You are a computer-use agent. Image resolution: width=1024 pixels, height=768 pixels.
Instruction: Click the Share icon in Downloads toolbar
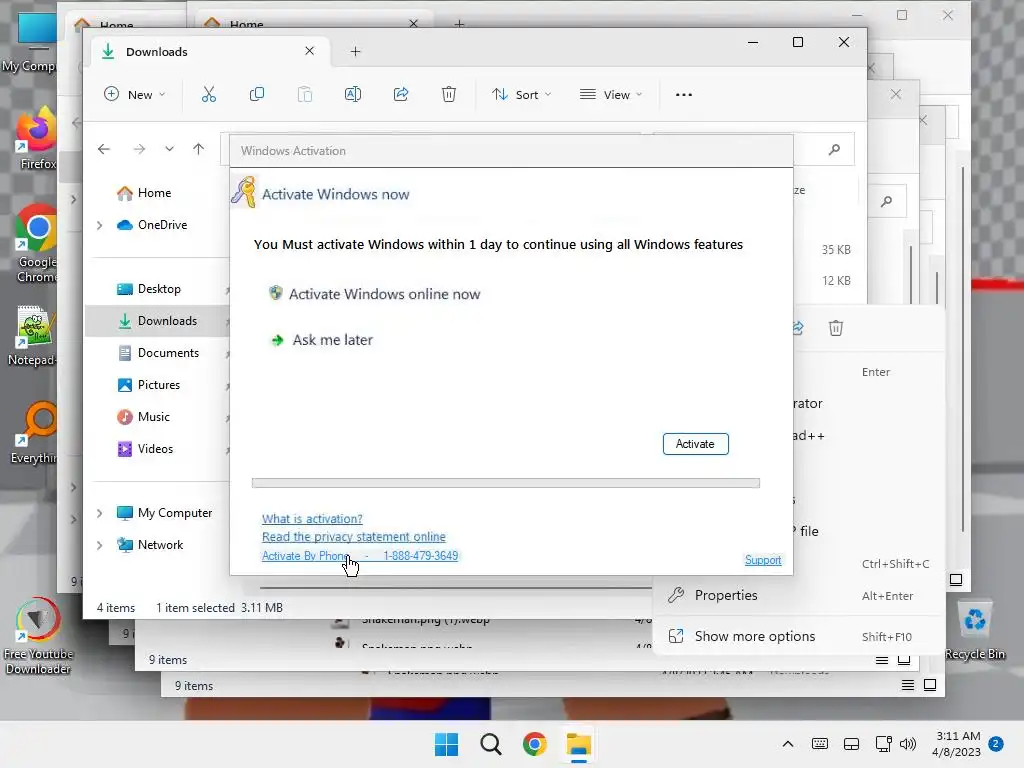401,95
